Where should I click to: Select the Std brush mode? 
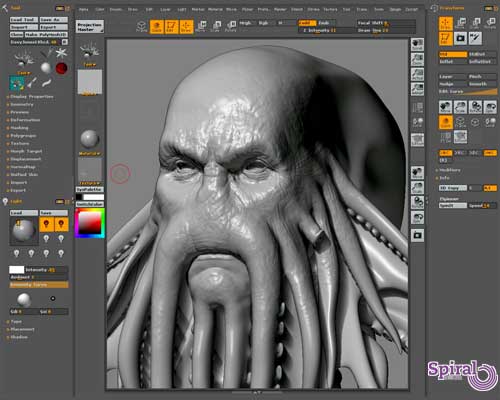pyautogui.click(x=453, y=54)
